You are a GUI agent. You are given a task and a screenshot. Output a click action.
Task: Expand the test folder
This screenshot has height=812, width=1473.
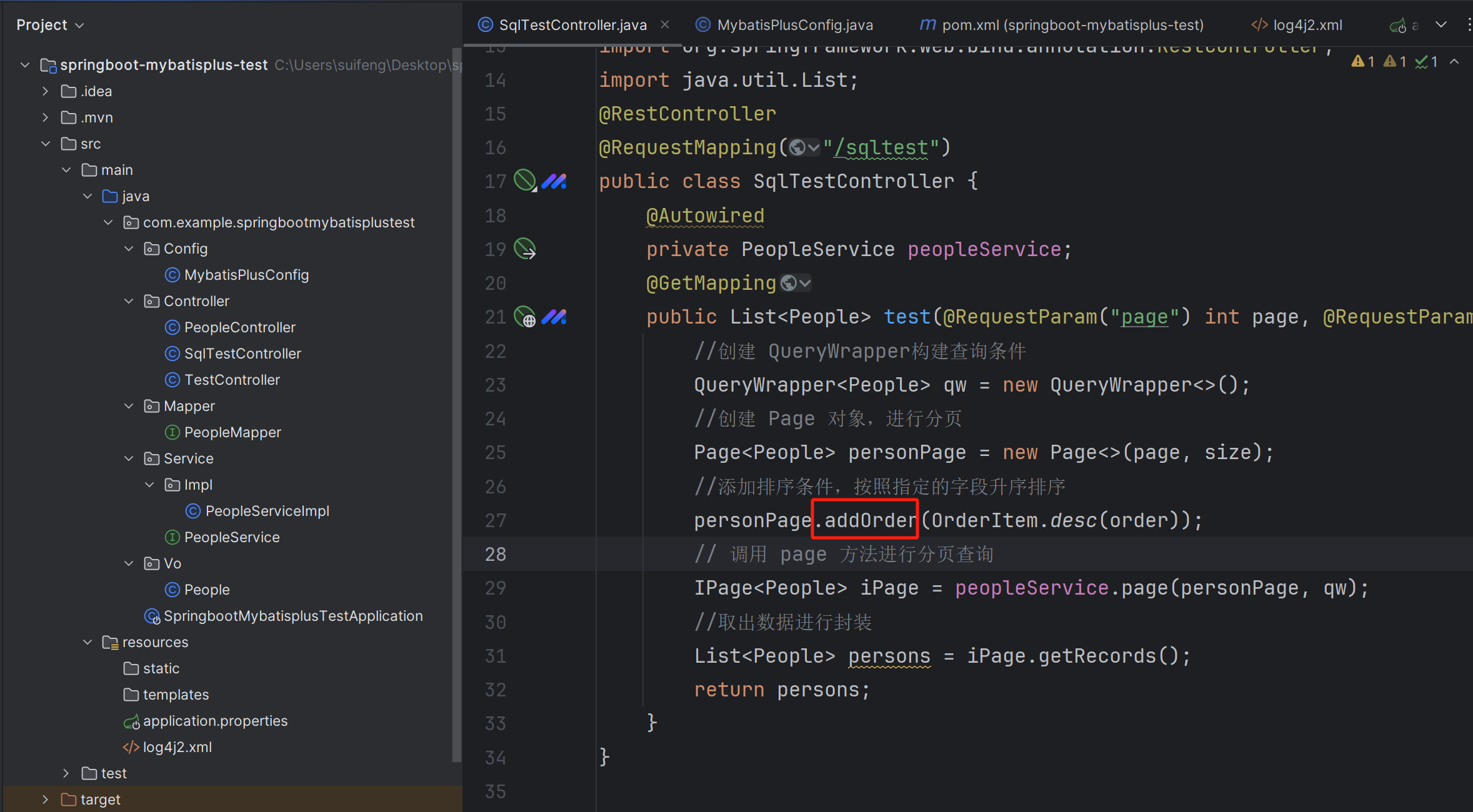[66, 773]
